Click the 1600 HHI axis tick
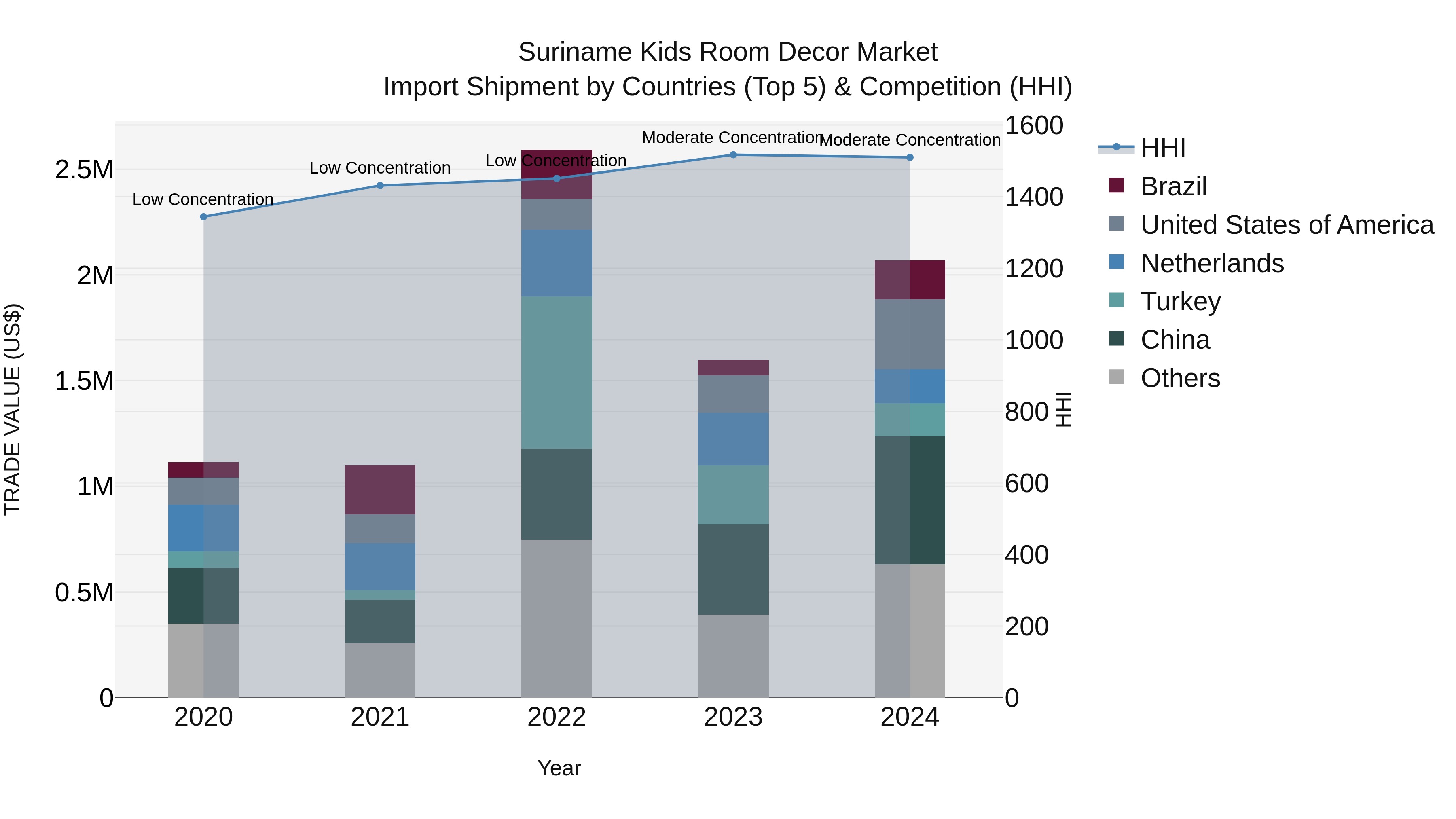The height and width of the screenshot is (819, 1456). tap(1034, 125)
